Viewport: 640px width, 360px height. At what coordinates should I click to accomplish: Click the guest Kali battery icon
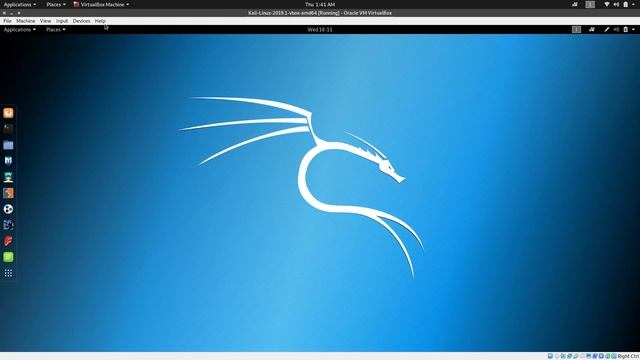point(626,29)
